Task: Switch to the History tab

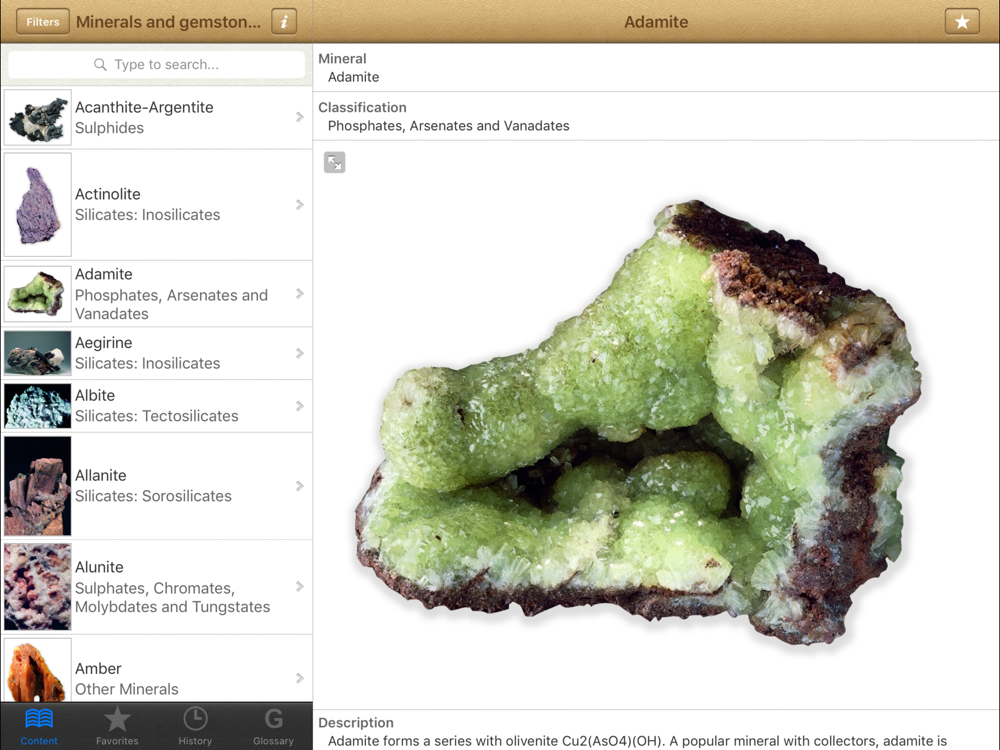Action: [x=195, y=726]
